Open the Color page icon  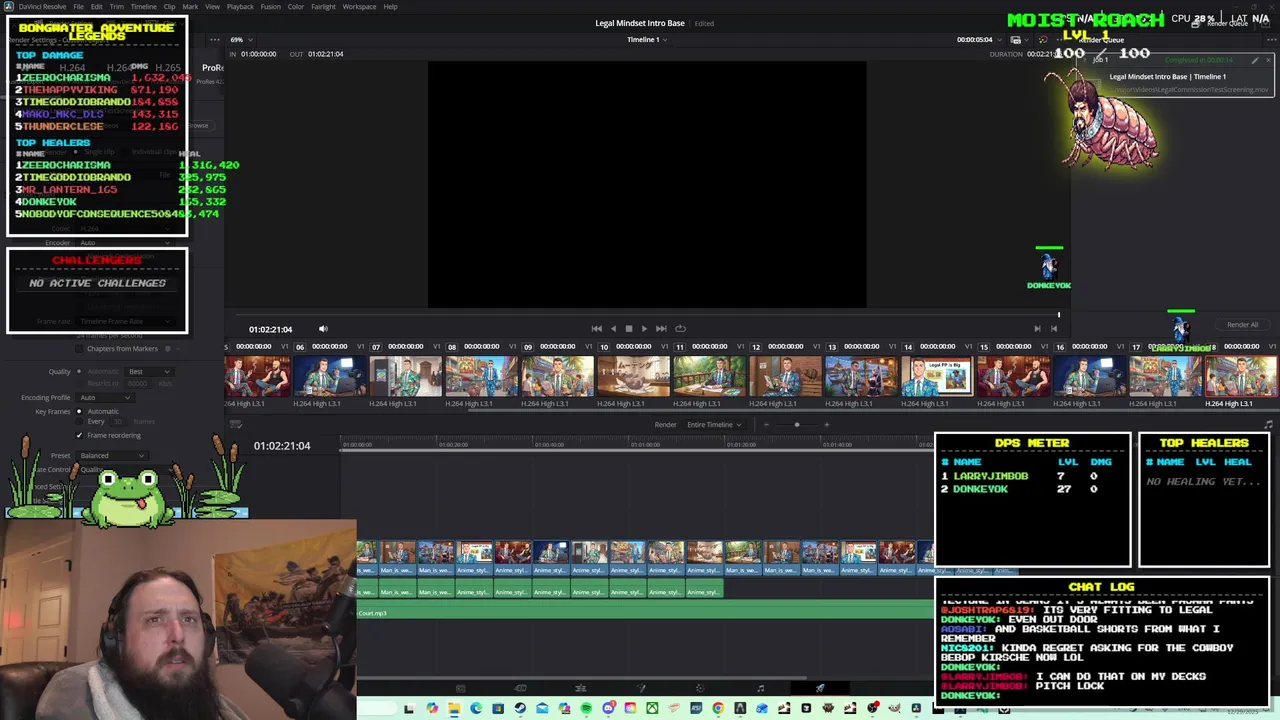[x=699, y=688]
